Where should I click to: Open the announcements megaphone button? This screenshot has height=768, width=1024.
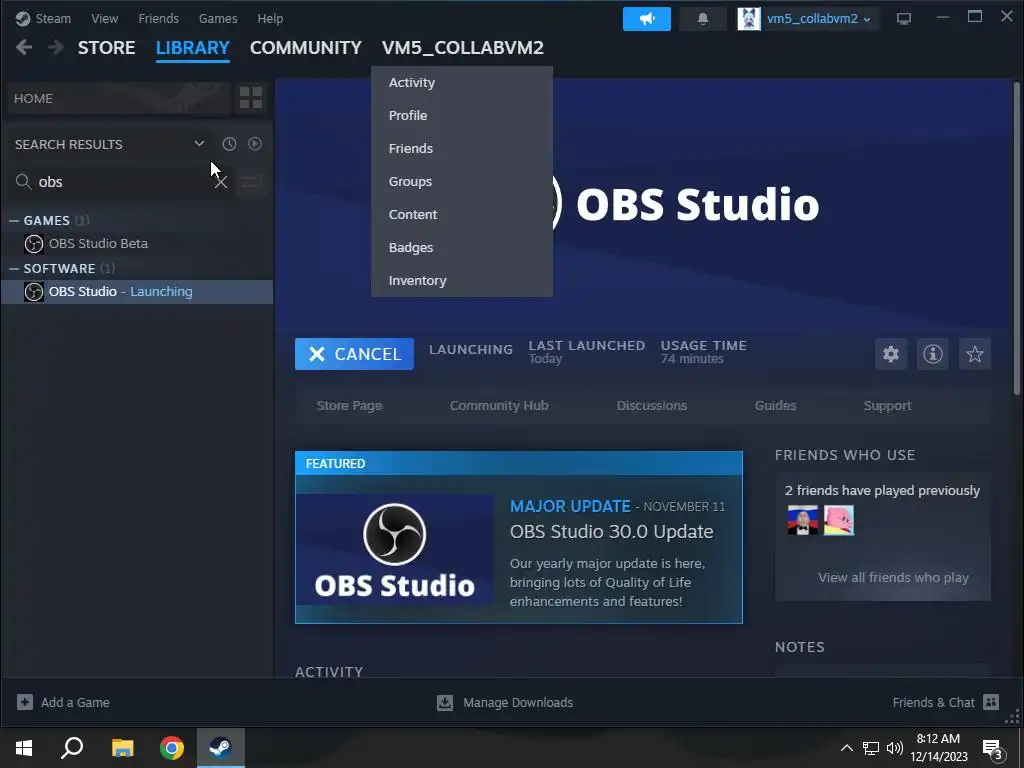(647, 19)
